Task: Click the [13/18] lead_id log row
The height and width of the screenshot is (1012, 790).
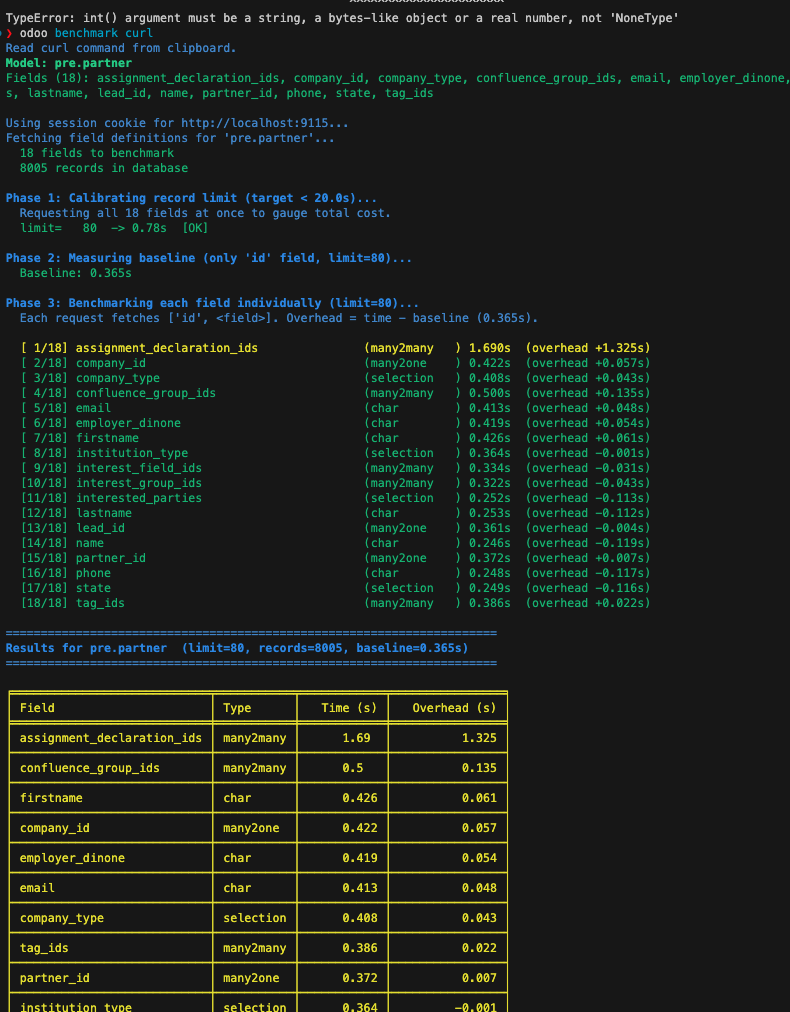Action: 336,528
